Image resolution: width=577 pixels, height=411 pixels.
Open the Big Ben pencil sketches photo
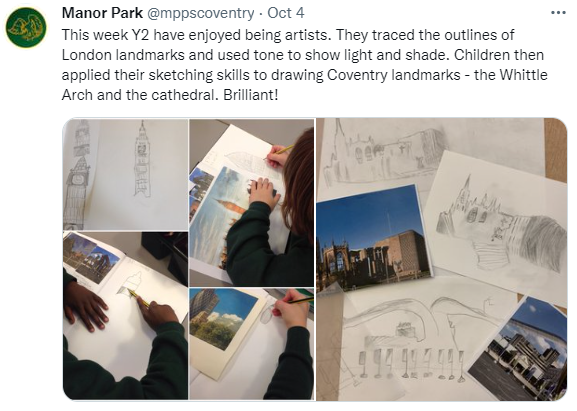pos(125,174)
